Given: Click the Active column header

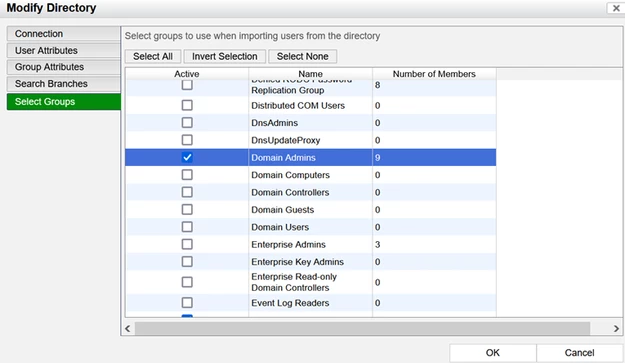Looking at the screenshot, I should (x=187, y=74).
